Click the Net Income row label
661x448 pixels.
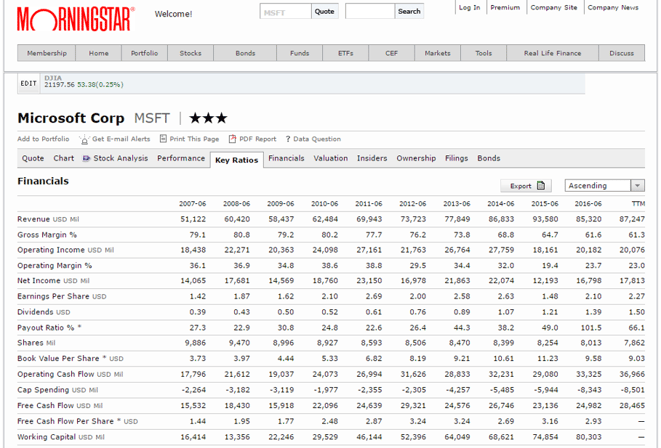[53, 281]
